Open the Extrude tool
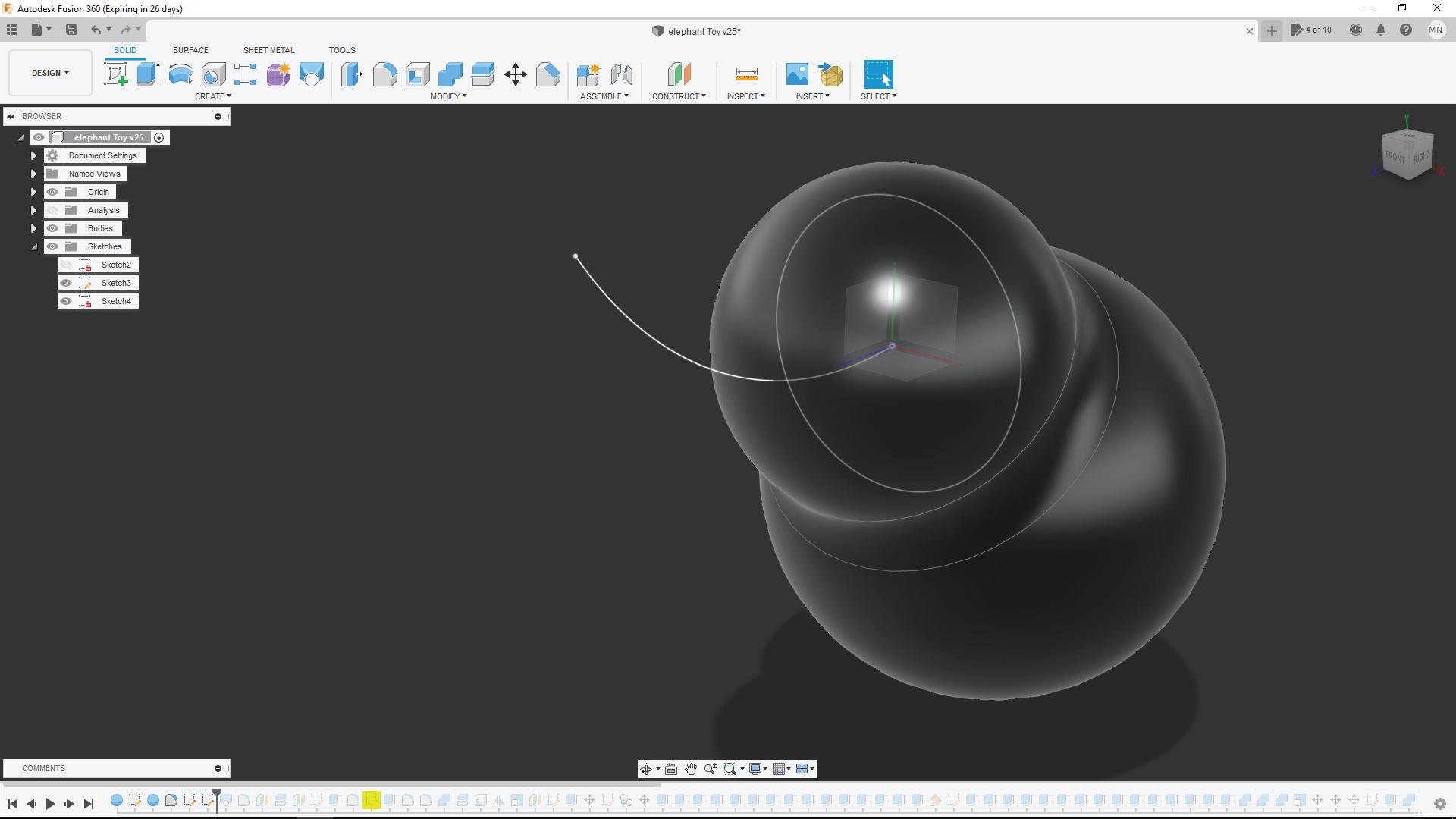The image size is (1456, 819). coord(146,74)
